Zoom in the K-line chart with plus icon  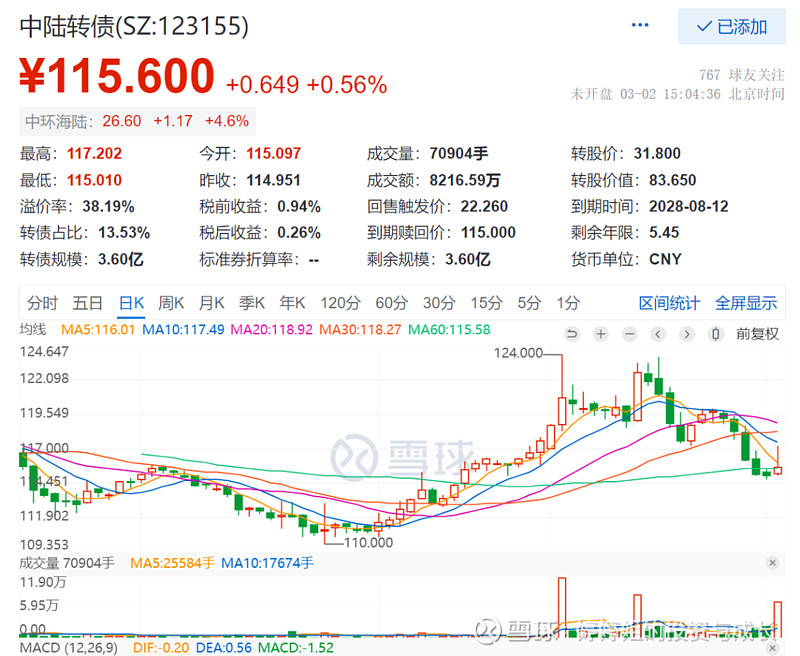[601, 334]
